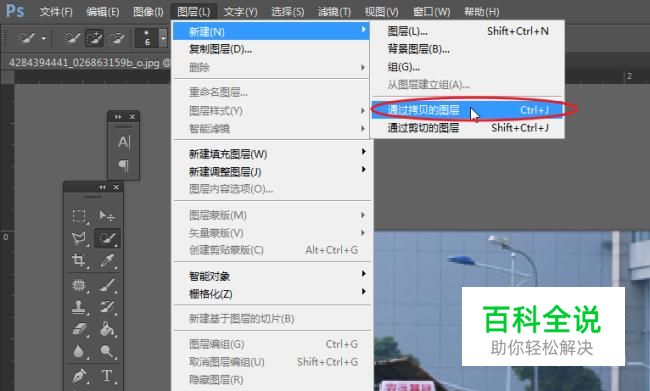Select the Dodge tool
This screenshot has width=650, height=391.
pyautogui.click(x=107, y=351)
